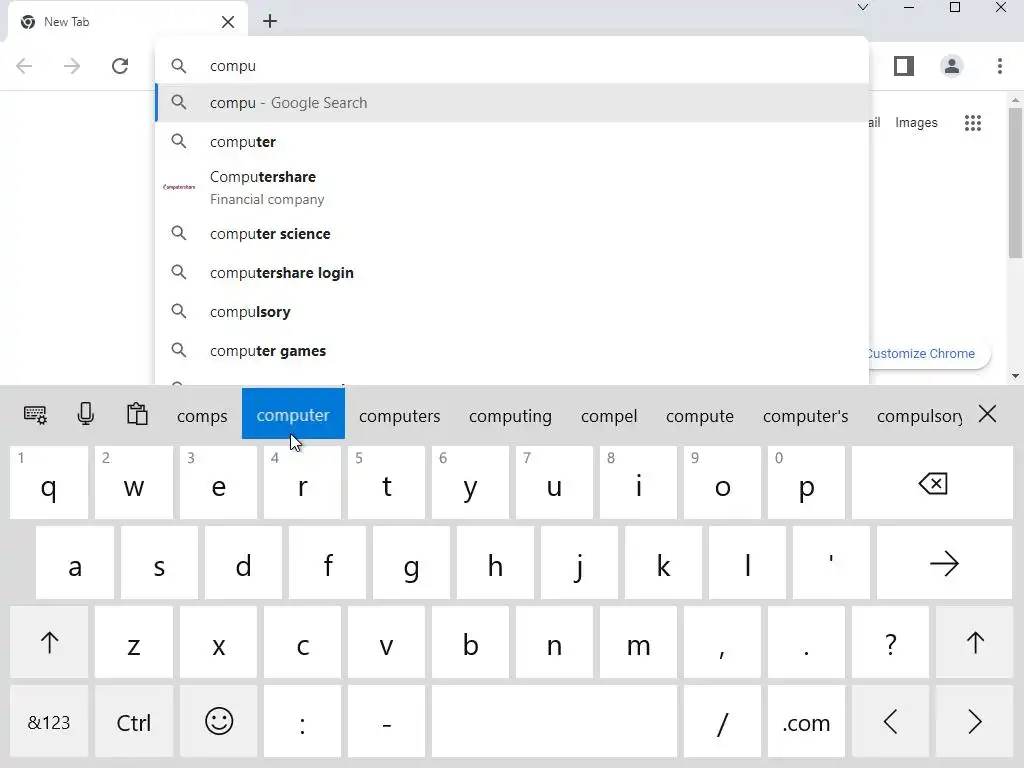The image size is (1024, 768).
Task: Select the 'compulsory' keyboard suggestion
Action: [920, 415]
